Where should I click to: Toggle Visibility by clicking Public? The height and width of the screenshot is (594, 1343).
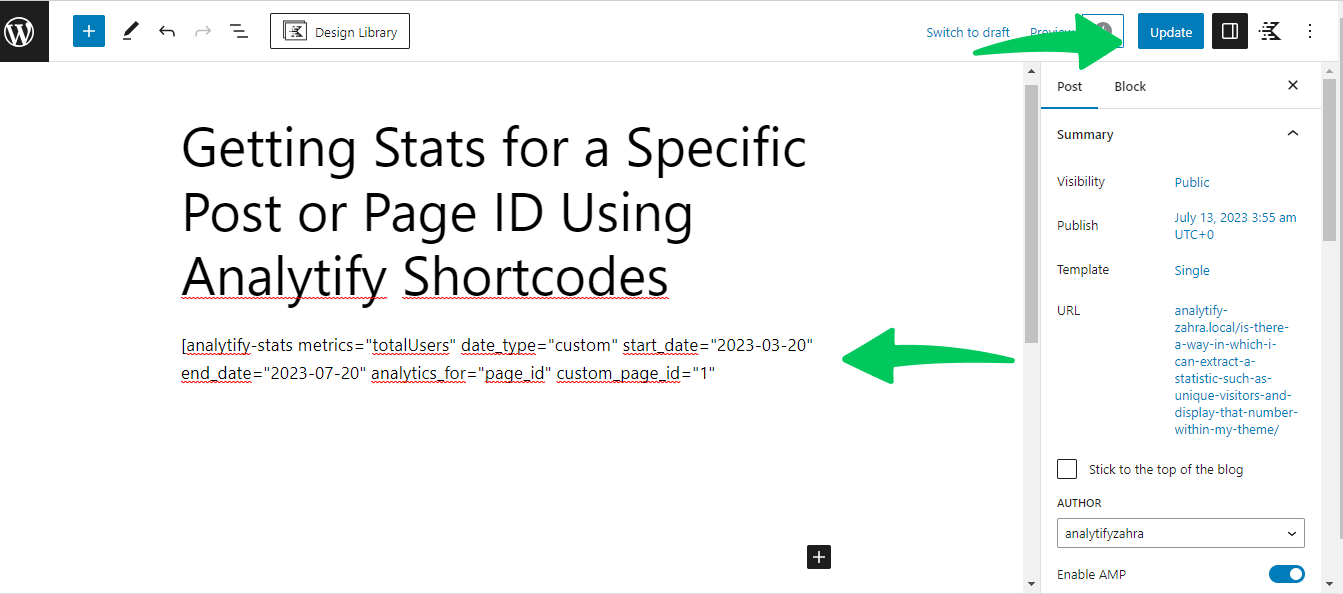click(x=1192, y=182)
